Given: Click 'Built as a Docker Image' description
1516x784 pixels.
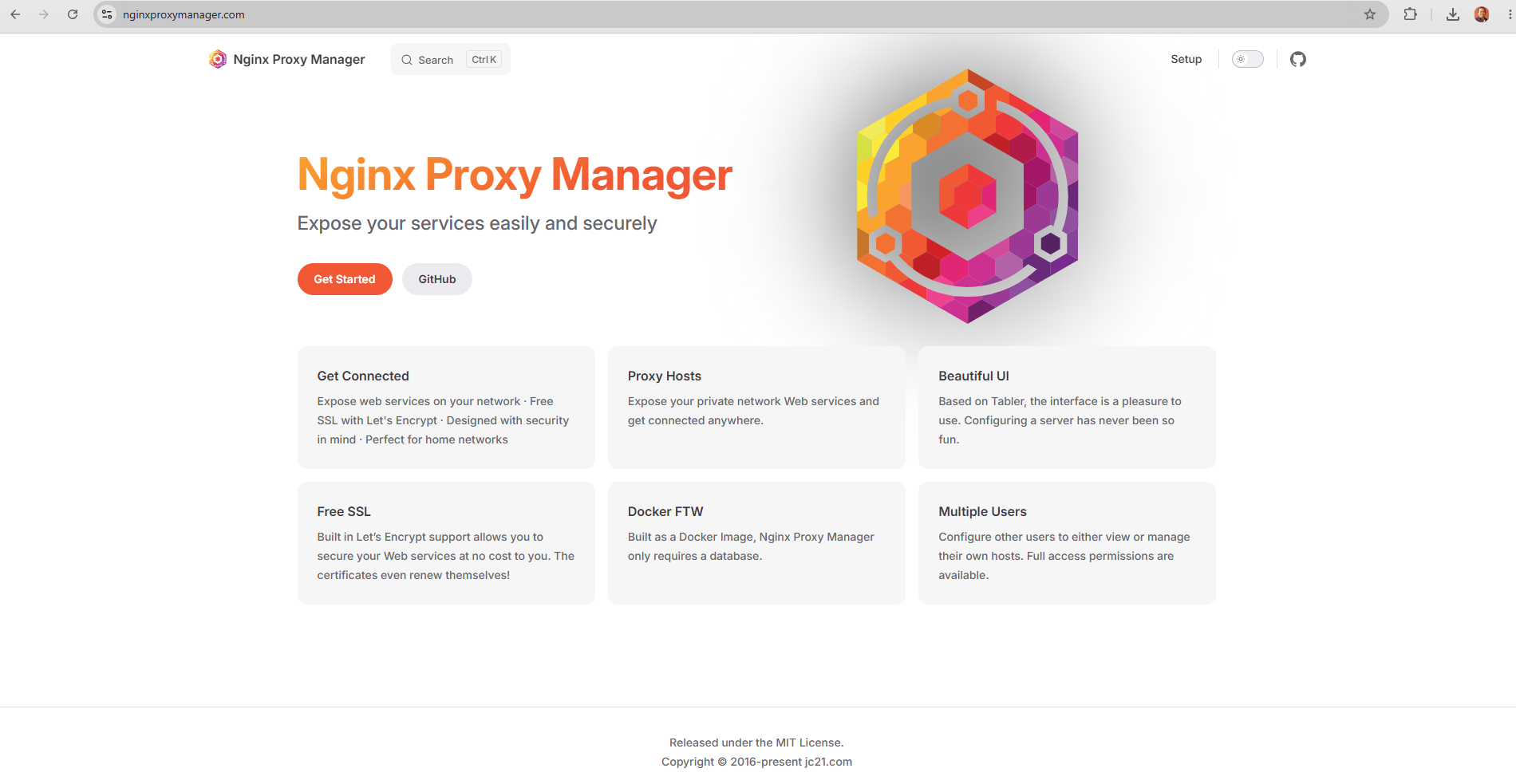Looking at the screenshot, I should pos(751,546).
